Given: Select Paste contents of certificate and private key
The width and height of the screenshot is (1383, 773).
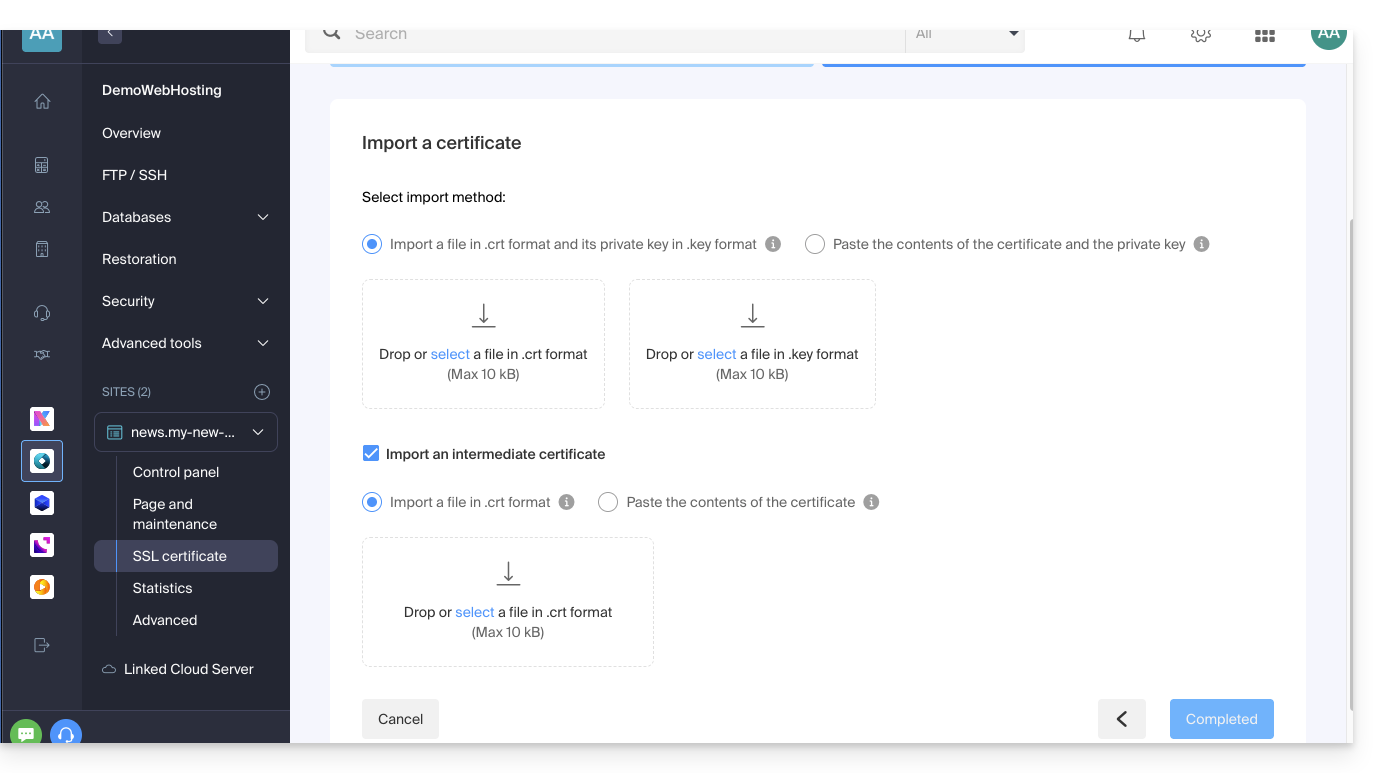Looking at the screenshot, I should 815,244.
